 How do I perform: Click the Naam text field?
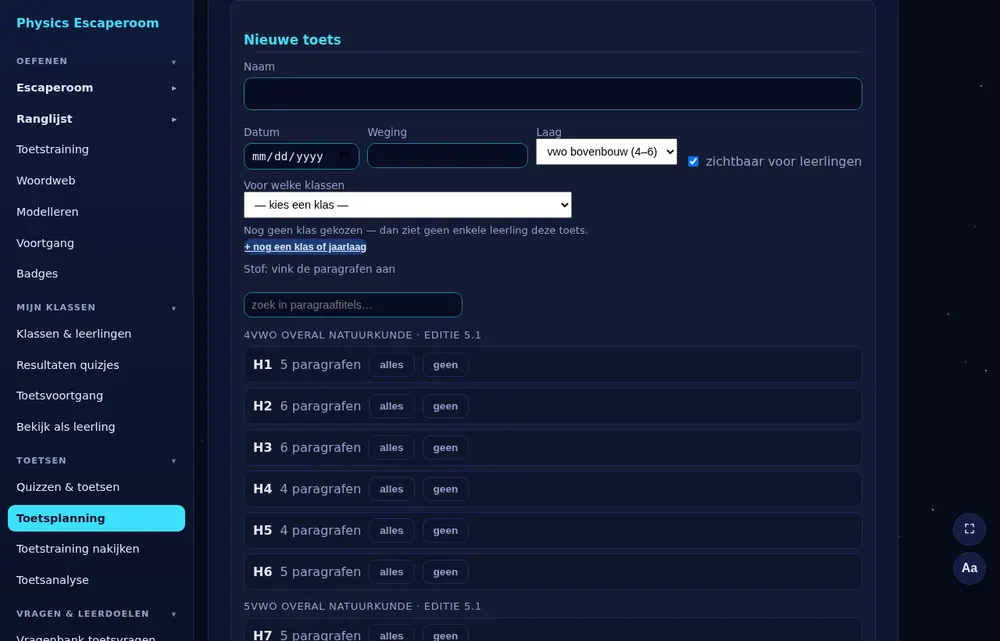(553, 94)
